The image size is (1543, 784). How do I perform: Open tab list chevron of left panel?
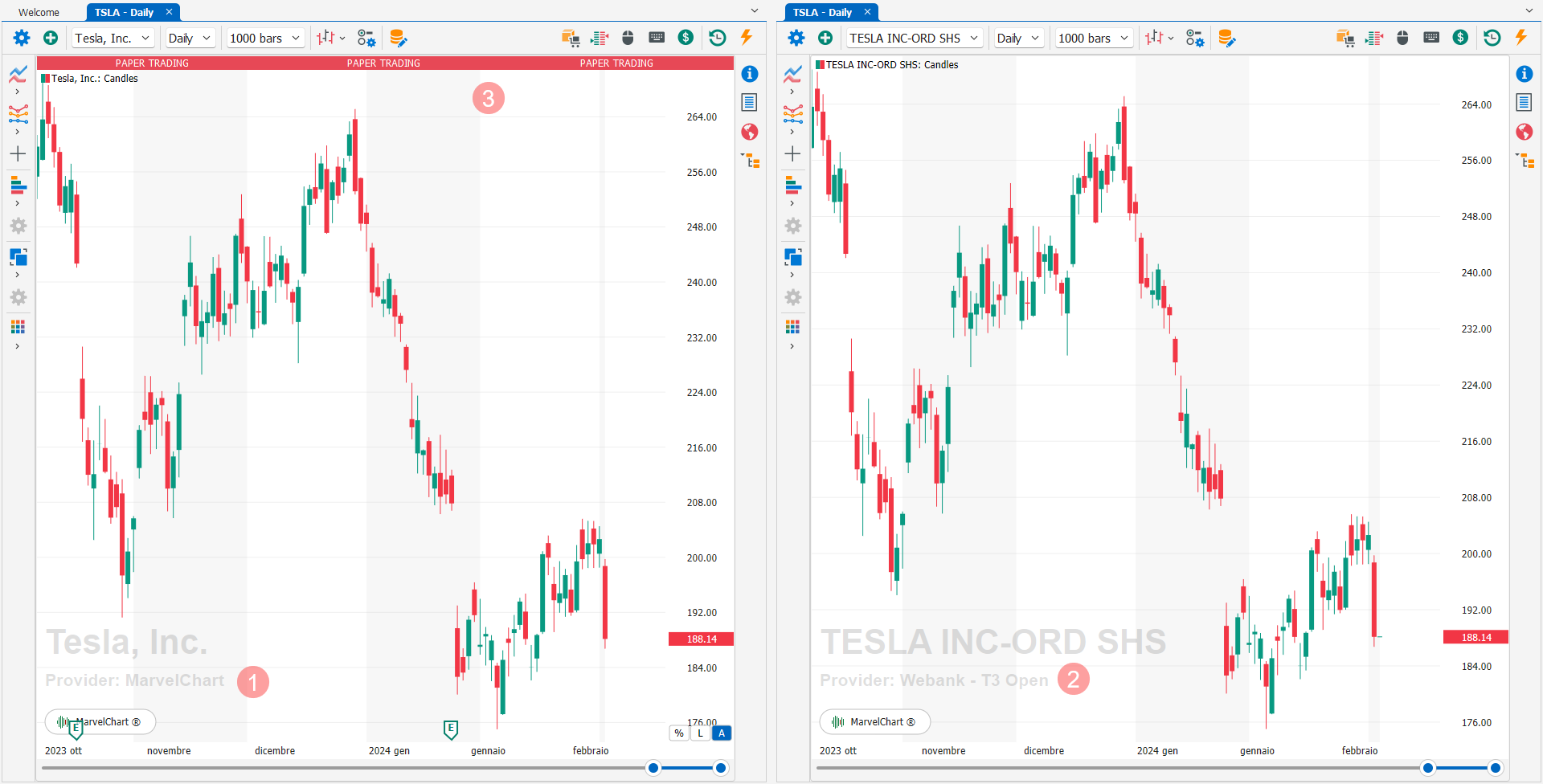pyautogui.click(x=754, y=11)
